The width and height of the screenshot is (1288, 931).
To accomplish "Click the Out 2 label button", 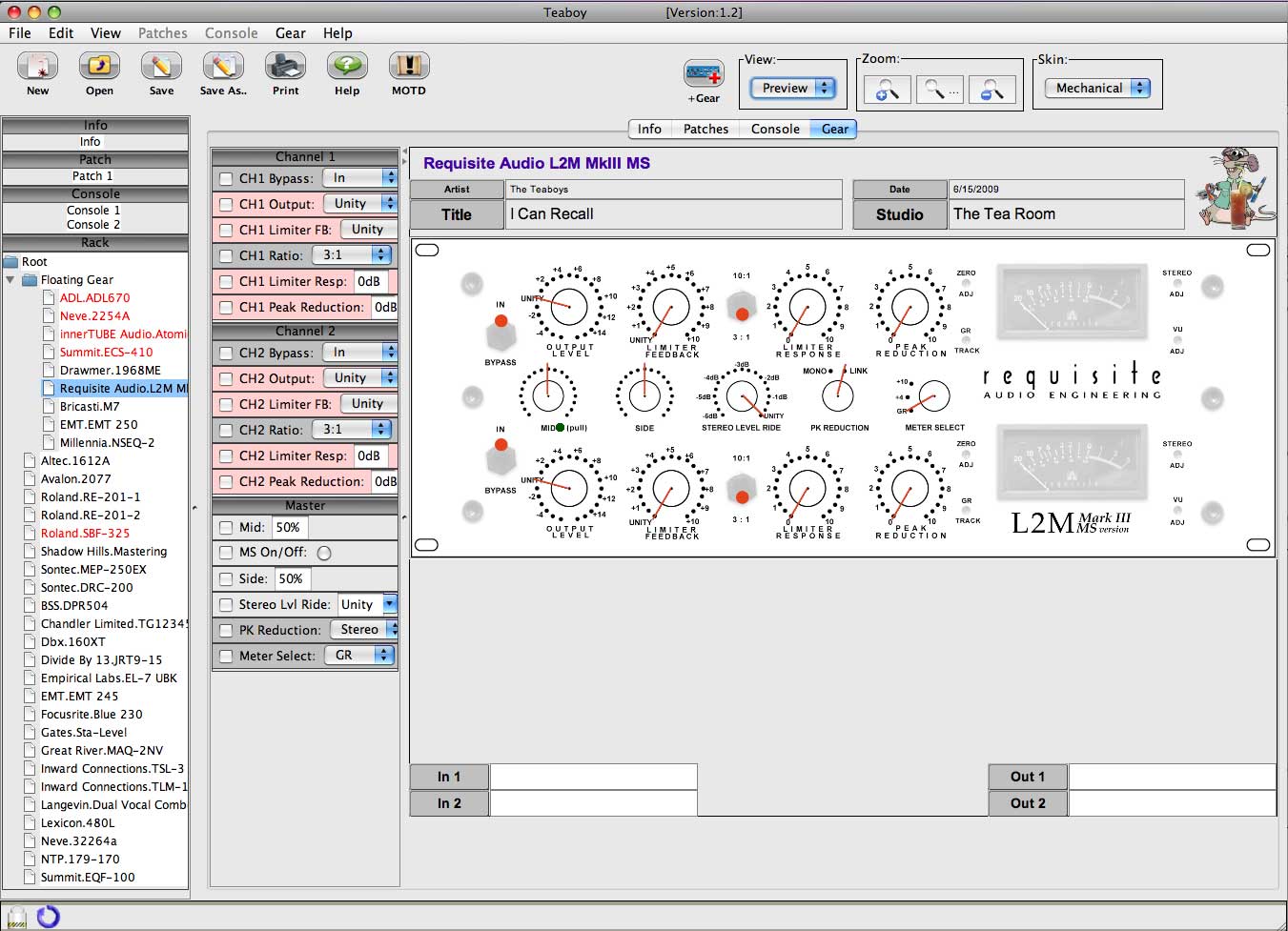I will [x=1028, y=803].
